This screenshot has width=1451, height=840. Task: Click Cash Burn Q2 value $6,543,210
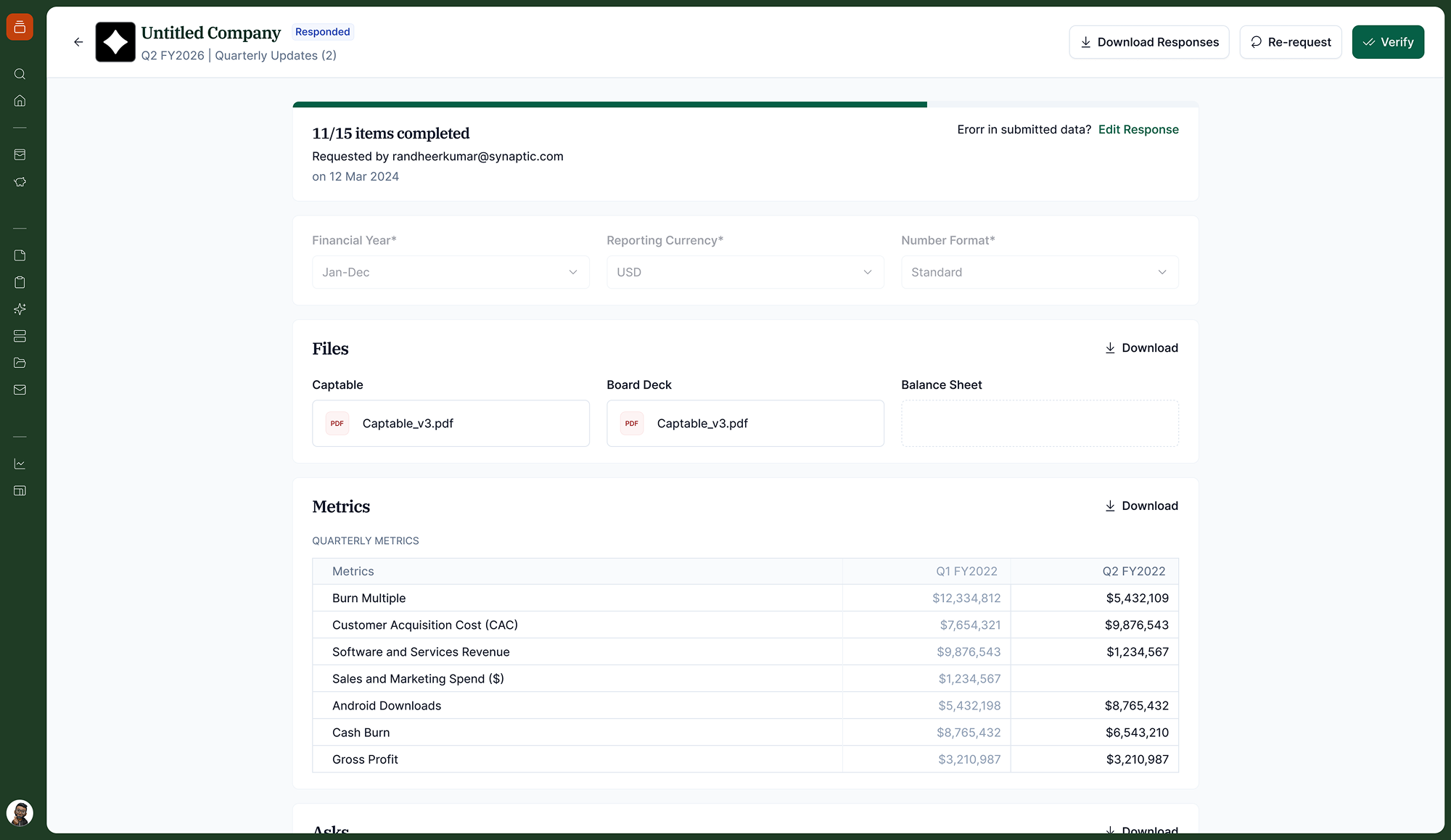pyautogui.click(x=1137, y=733)
